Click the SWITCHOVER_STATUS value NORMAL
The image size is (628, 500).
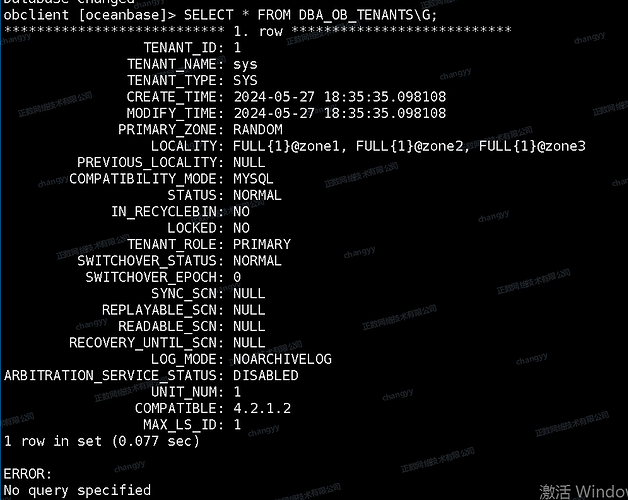257,260
